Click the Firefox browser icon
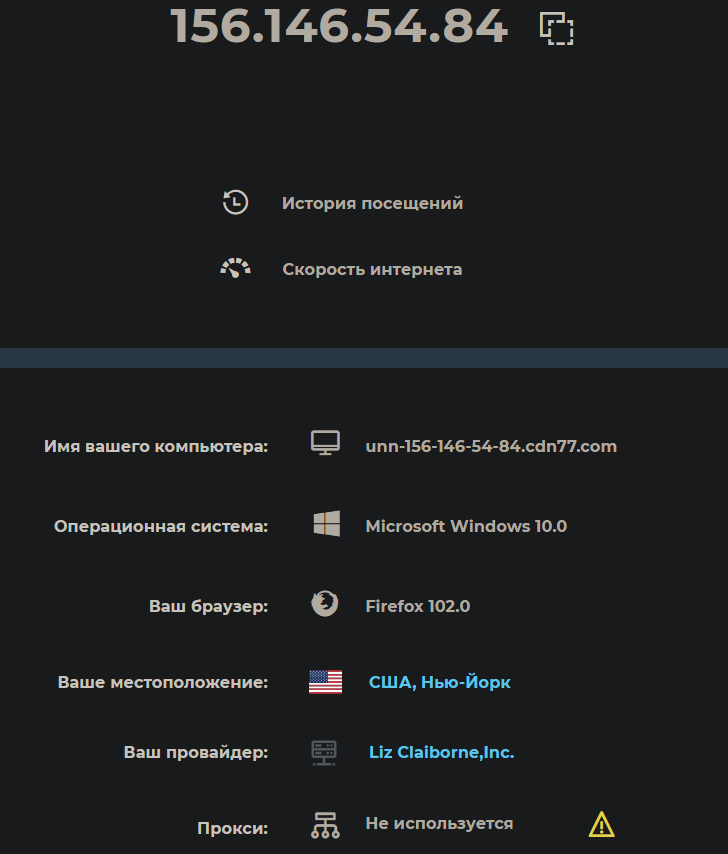 tap(325, 604)
